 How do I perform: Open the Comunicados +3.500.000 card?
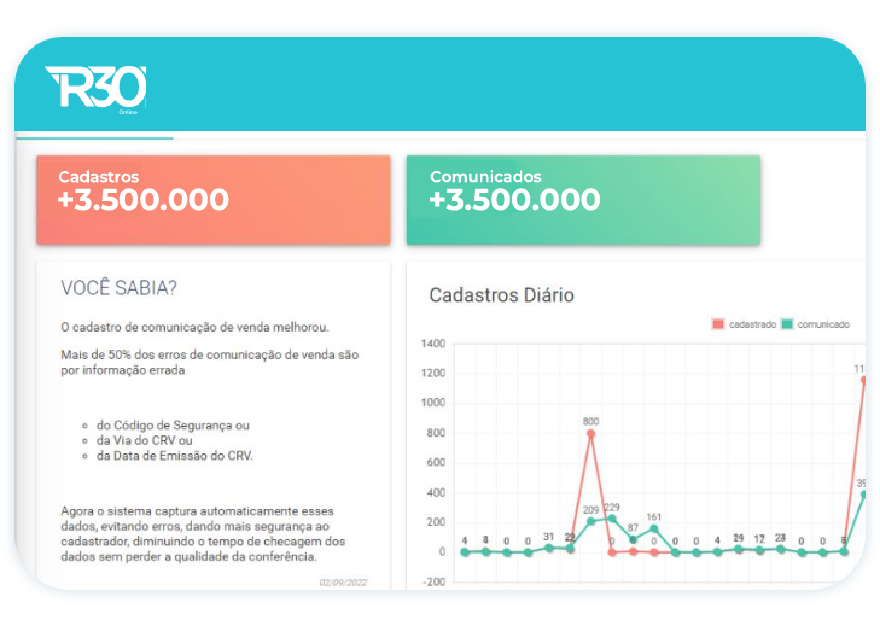[x=583, y=199]
